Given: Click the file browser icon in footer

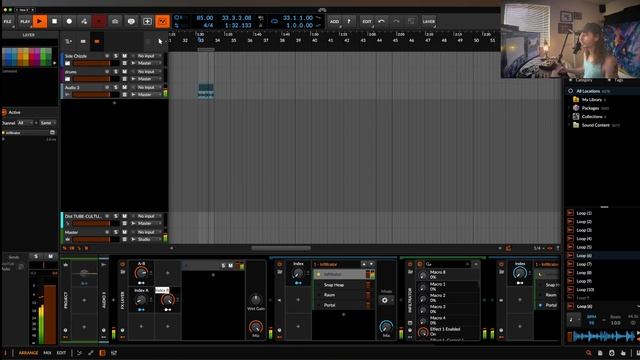Looking at the screenshot, I should [600, 353].
